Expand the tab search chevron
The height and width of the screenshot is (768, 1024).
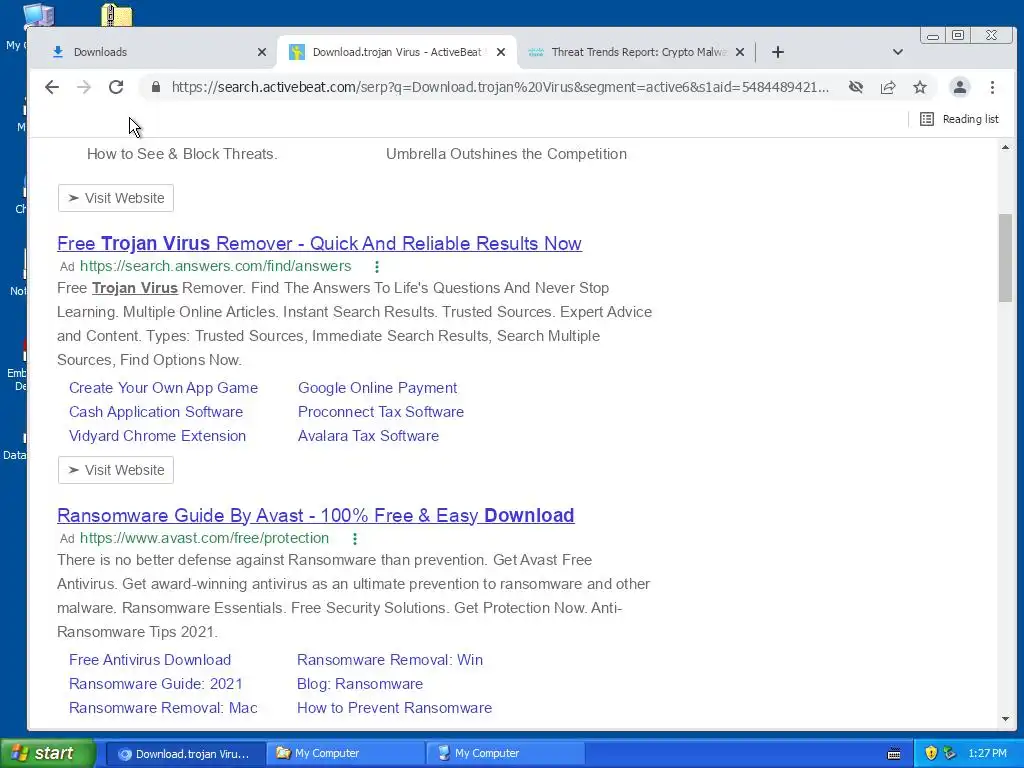tap(898, 52)
